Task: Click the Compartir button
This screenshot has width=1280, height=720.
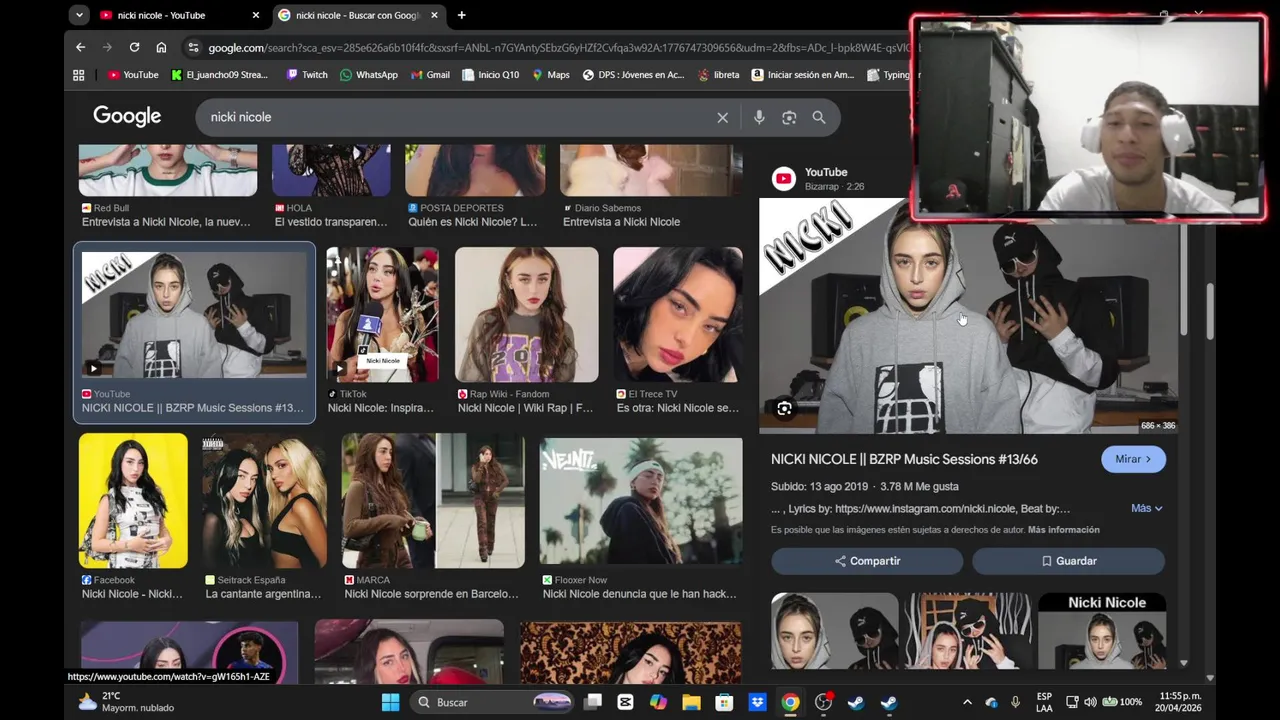Action: (x=867, y=561)
